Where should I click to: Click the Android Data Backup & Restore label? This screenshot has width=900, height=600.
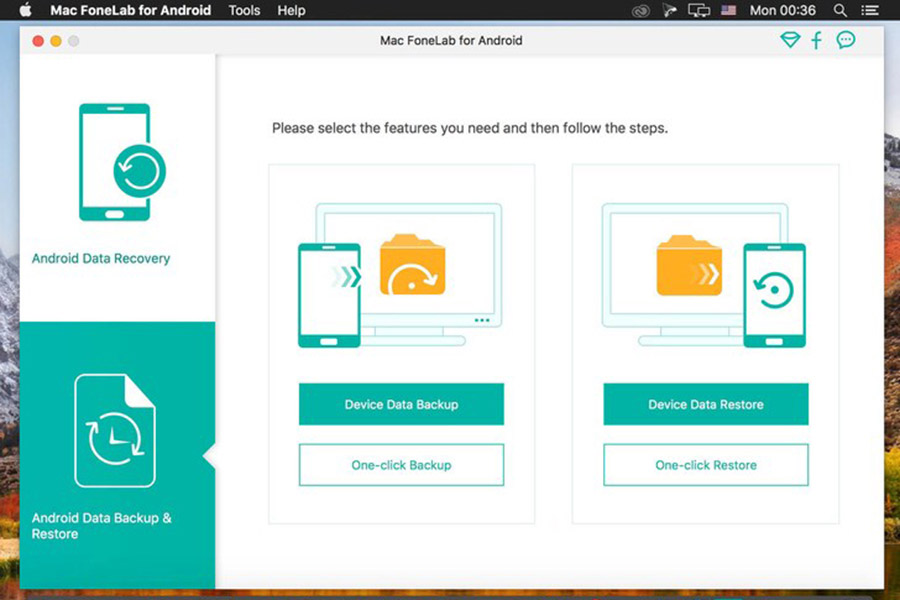click(x=102, y=525)
